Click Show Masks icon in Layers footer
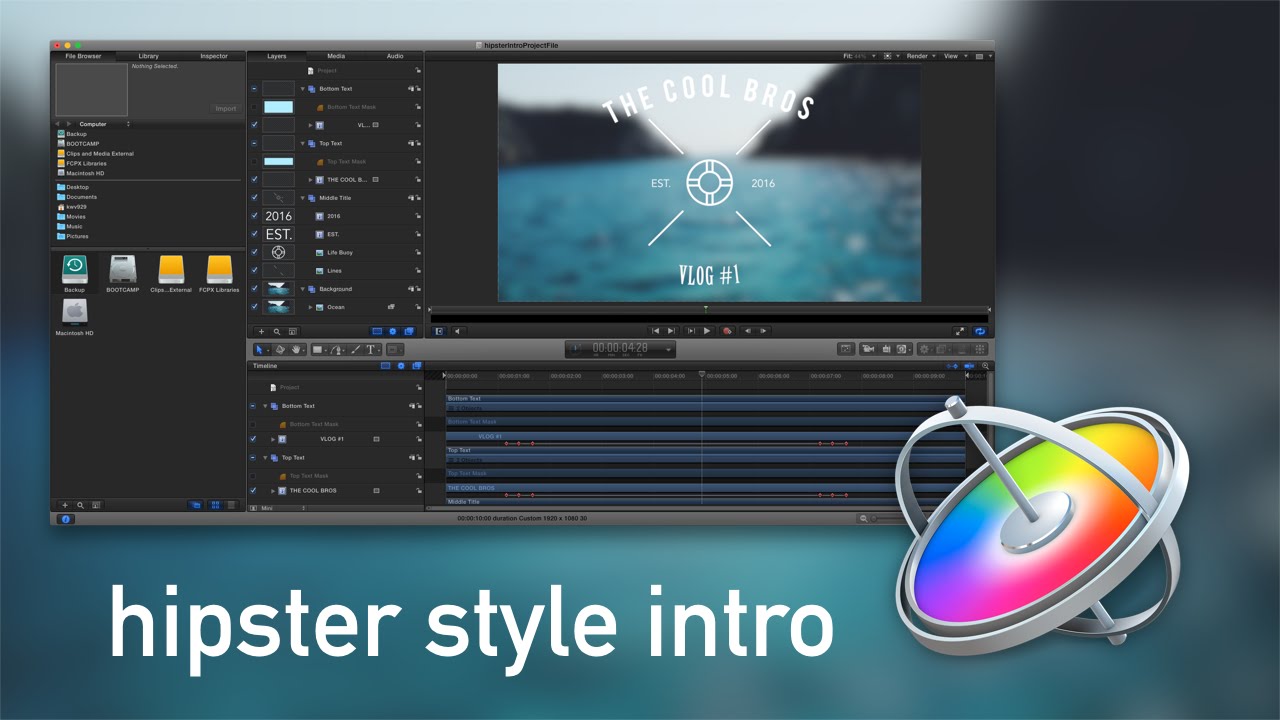Viewport: 1280px width, 720px height. 377,331
